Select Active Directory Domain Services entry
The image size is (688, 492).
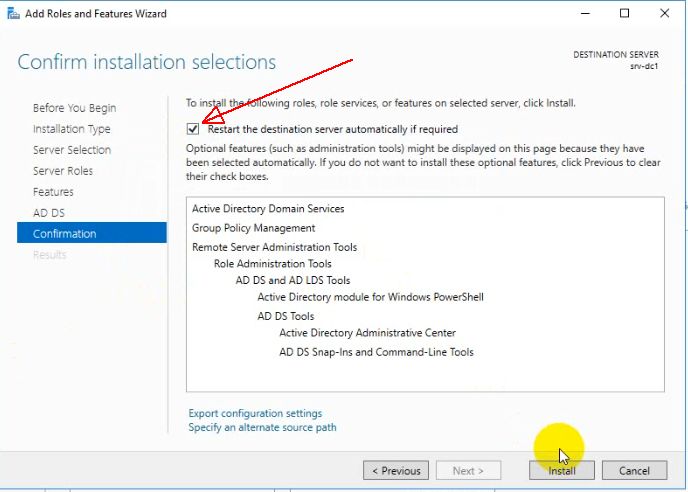pos(268,208)
